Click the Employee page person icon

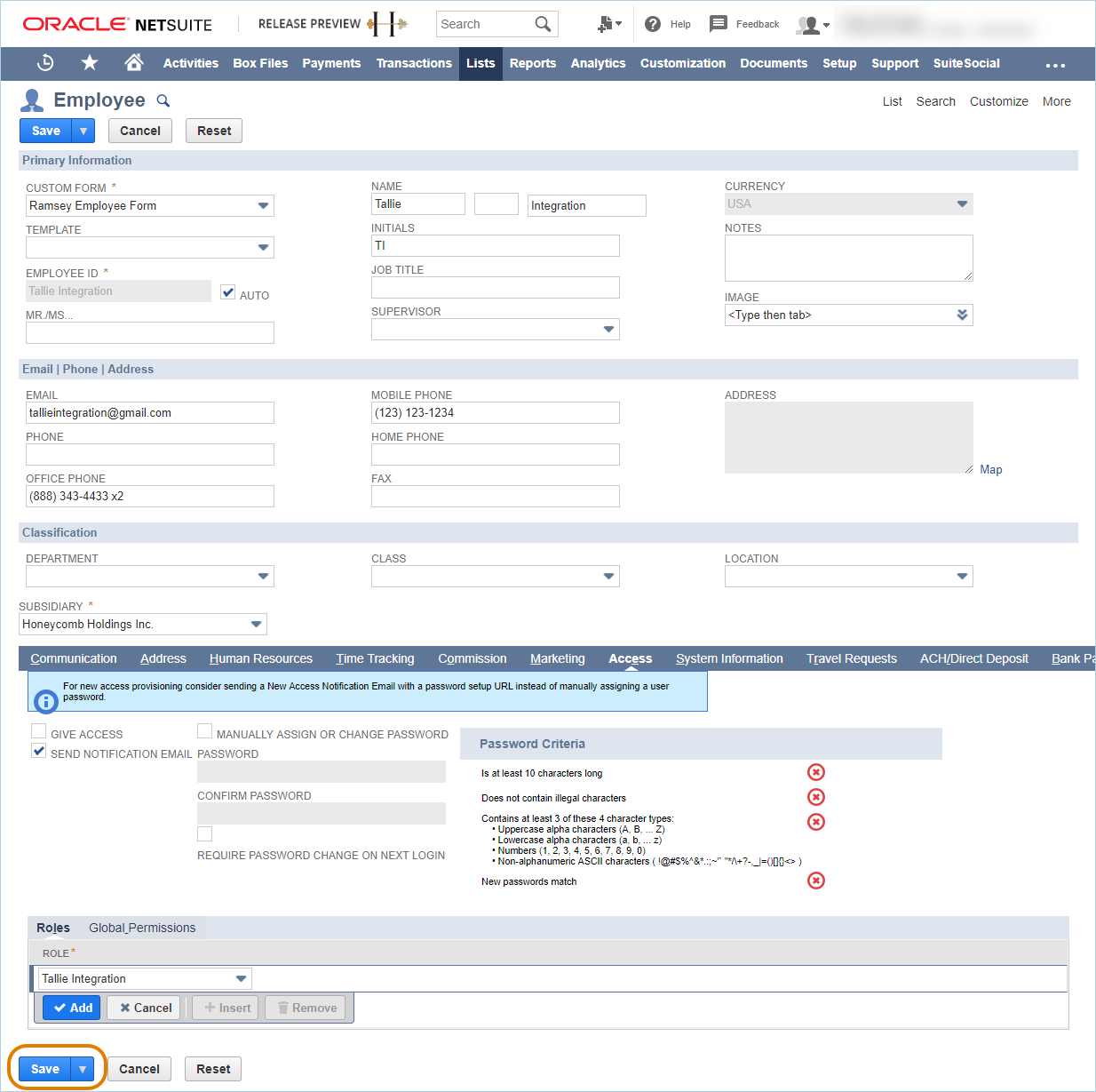tap(32, 100)
